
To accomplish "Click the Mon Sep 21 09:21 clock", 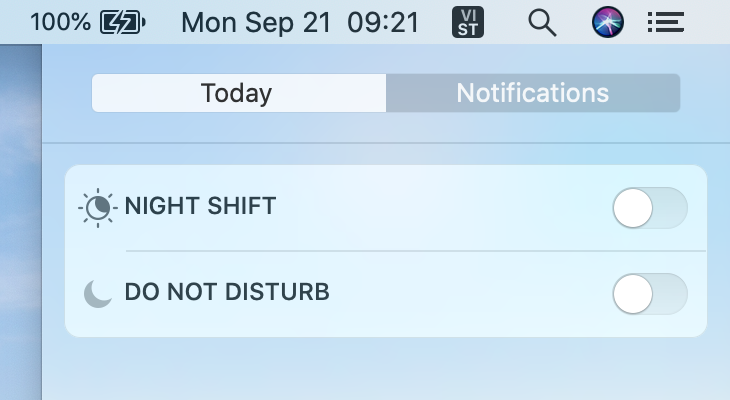I will (x=300, y=22).
